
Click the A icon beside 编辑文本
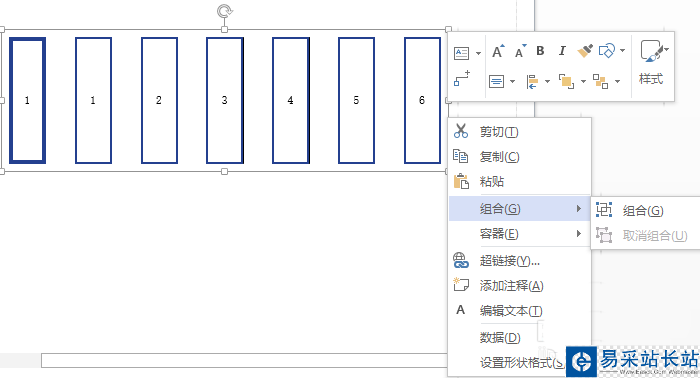pos(460,310)
